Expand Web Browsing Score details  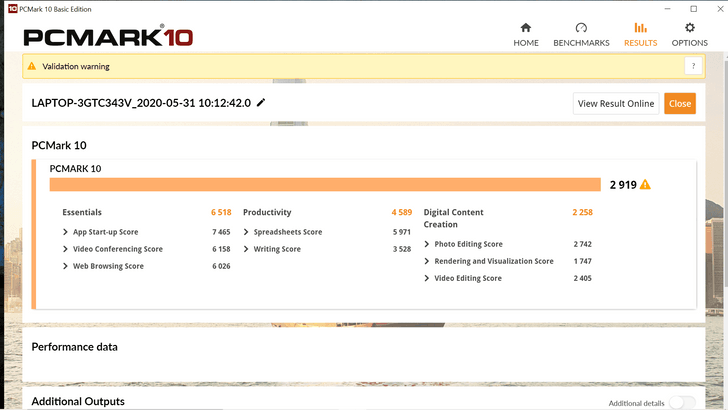(65, 266)
